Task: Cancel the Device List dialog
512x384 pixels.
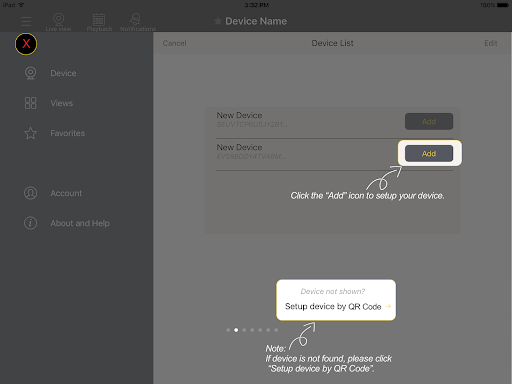Action: pos(174,43)
